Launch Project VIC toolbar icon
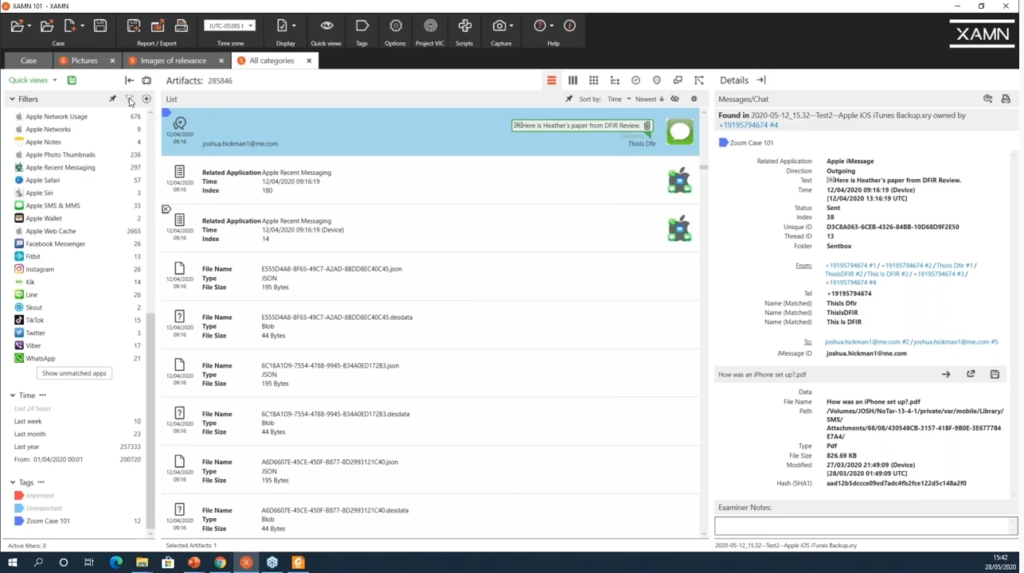This screenshot has height=573, width=1024. coord(430,26)
